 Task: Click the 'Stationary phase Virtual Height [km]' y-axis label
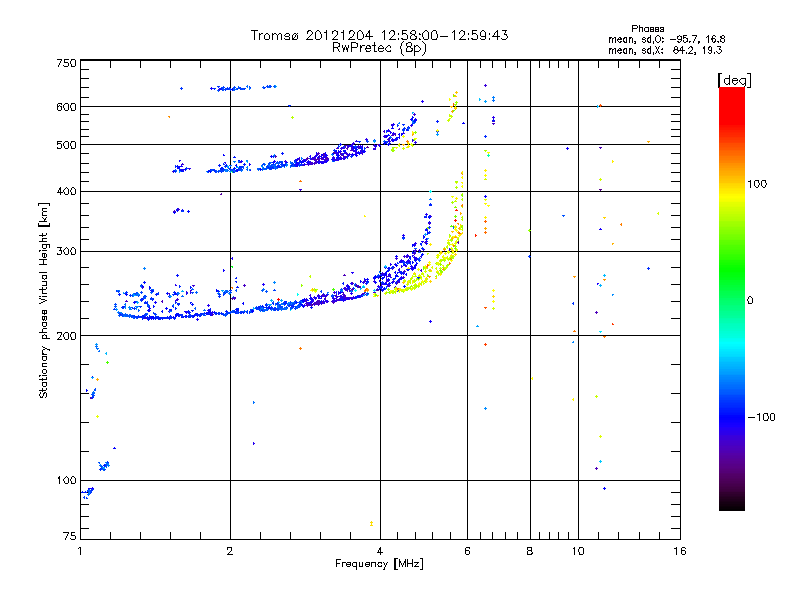tap(44, 300)
